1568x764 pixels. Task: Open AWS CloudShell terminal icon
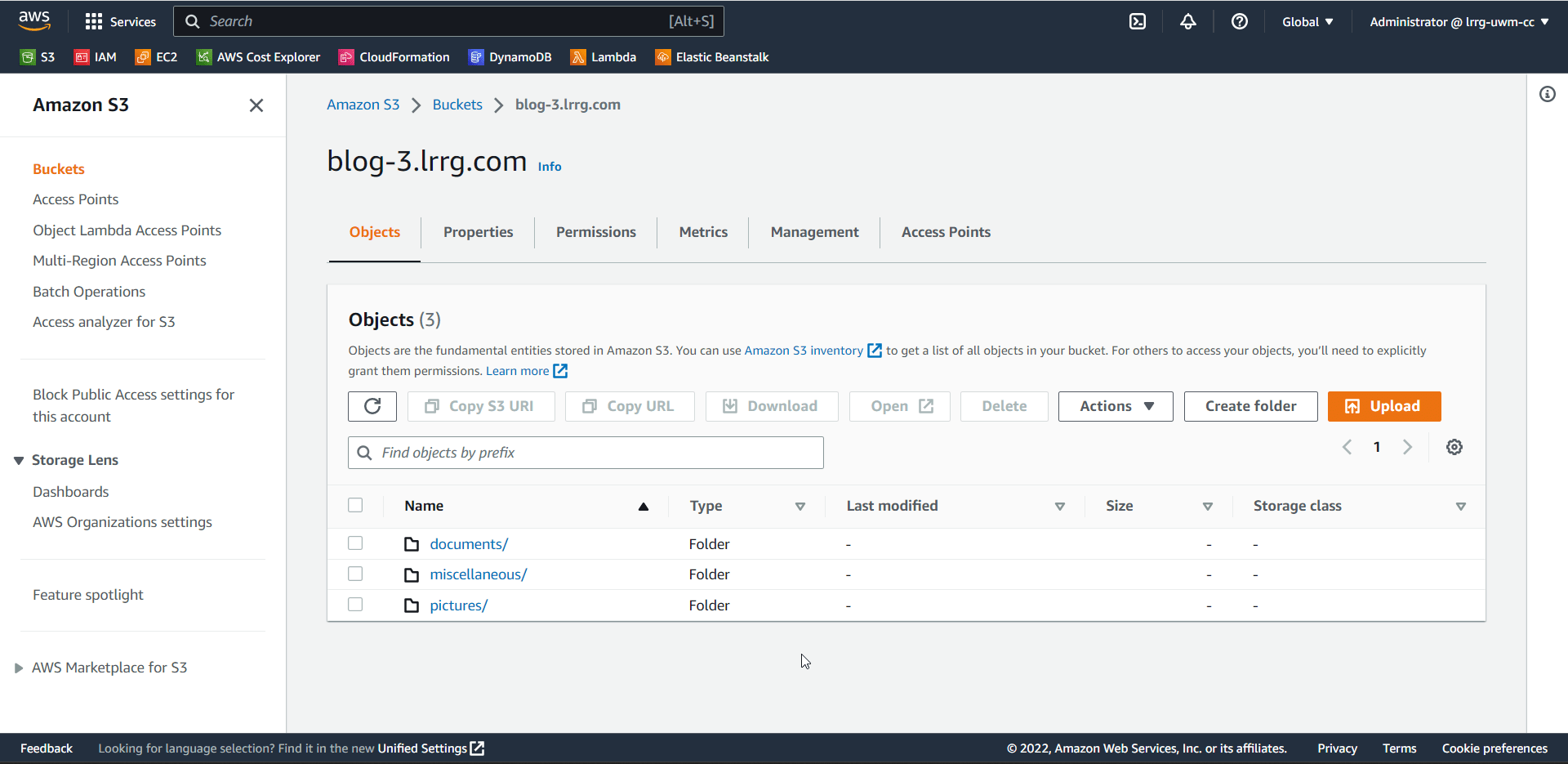[x=1138, y=21]
